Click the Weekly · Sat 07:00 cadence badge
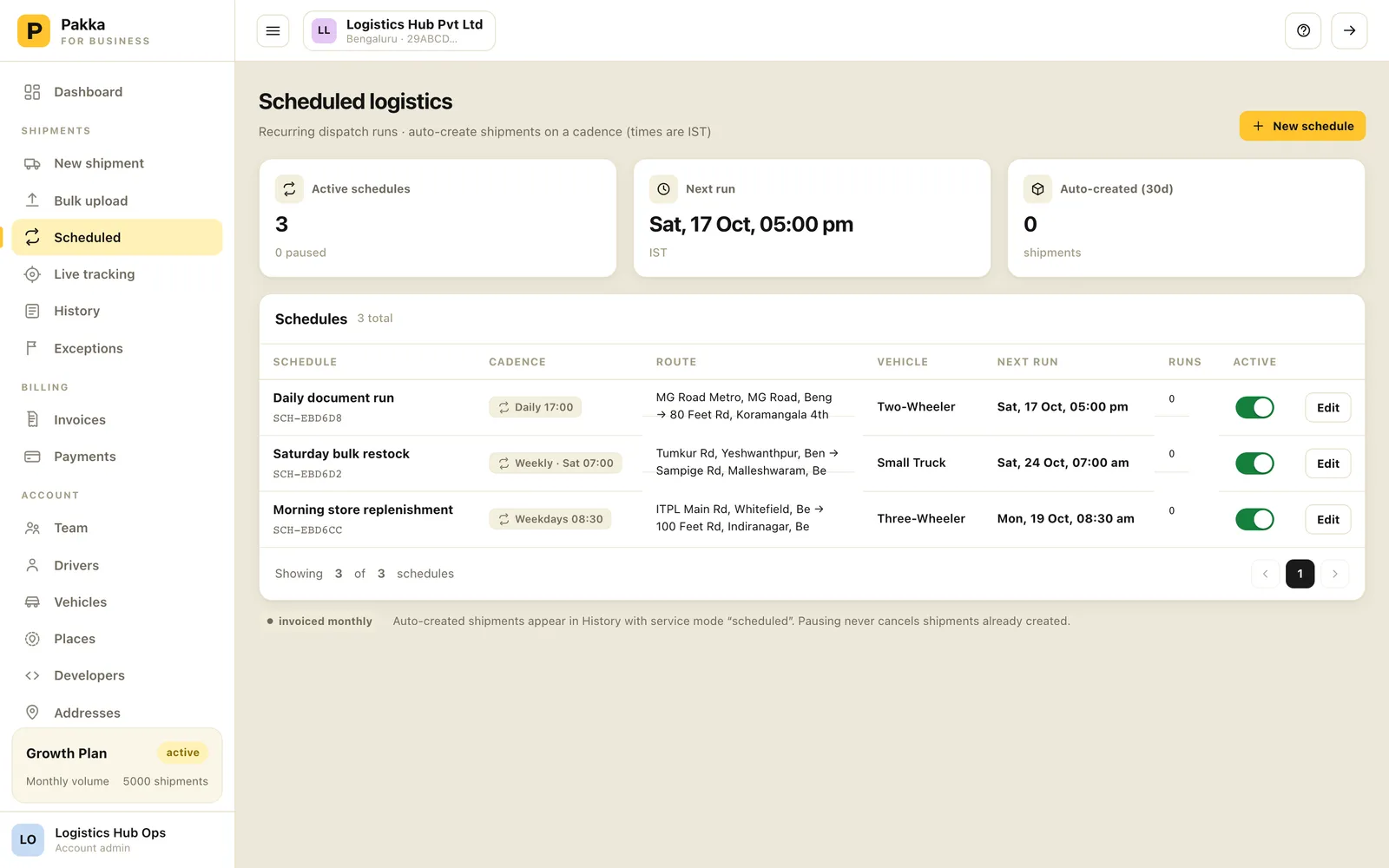The image size is (1389, 868). [x=555, y=464]
